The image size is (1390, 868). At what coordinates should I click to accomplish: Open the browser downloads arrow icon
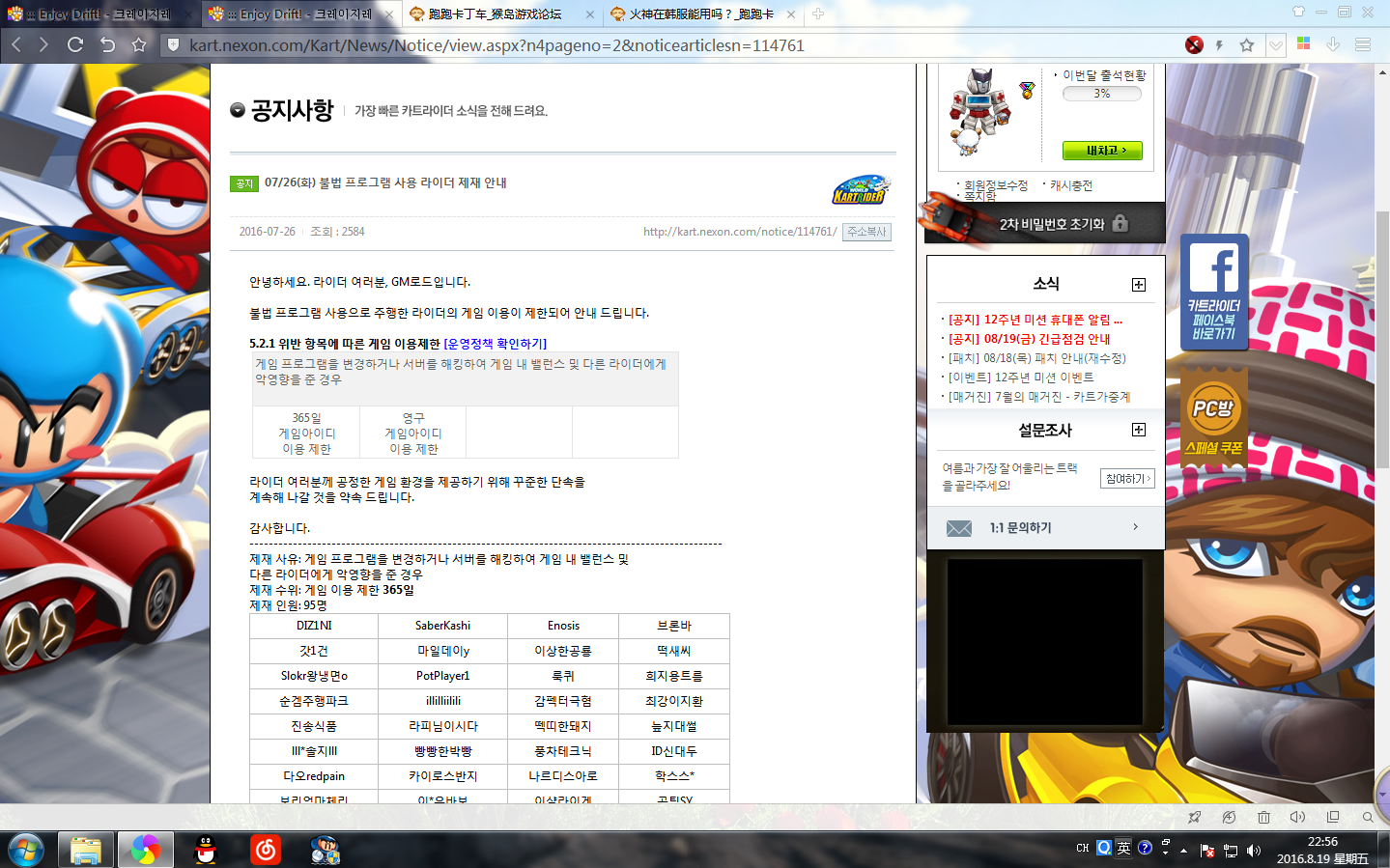pos(1333,44)
